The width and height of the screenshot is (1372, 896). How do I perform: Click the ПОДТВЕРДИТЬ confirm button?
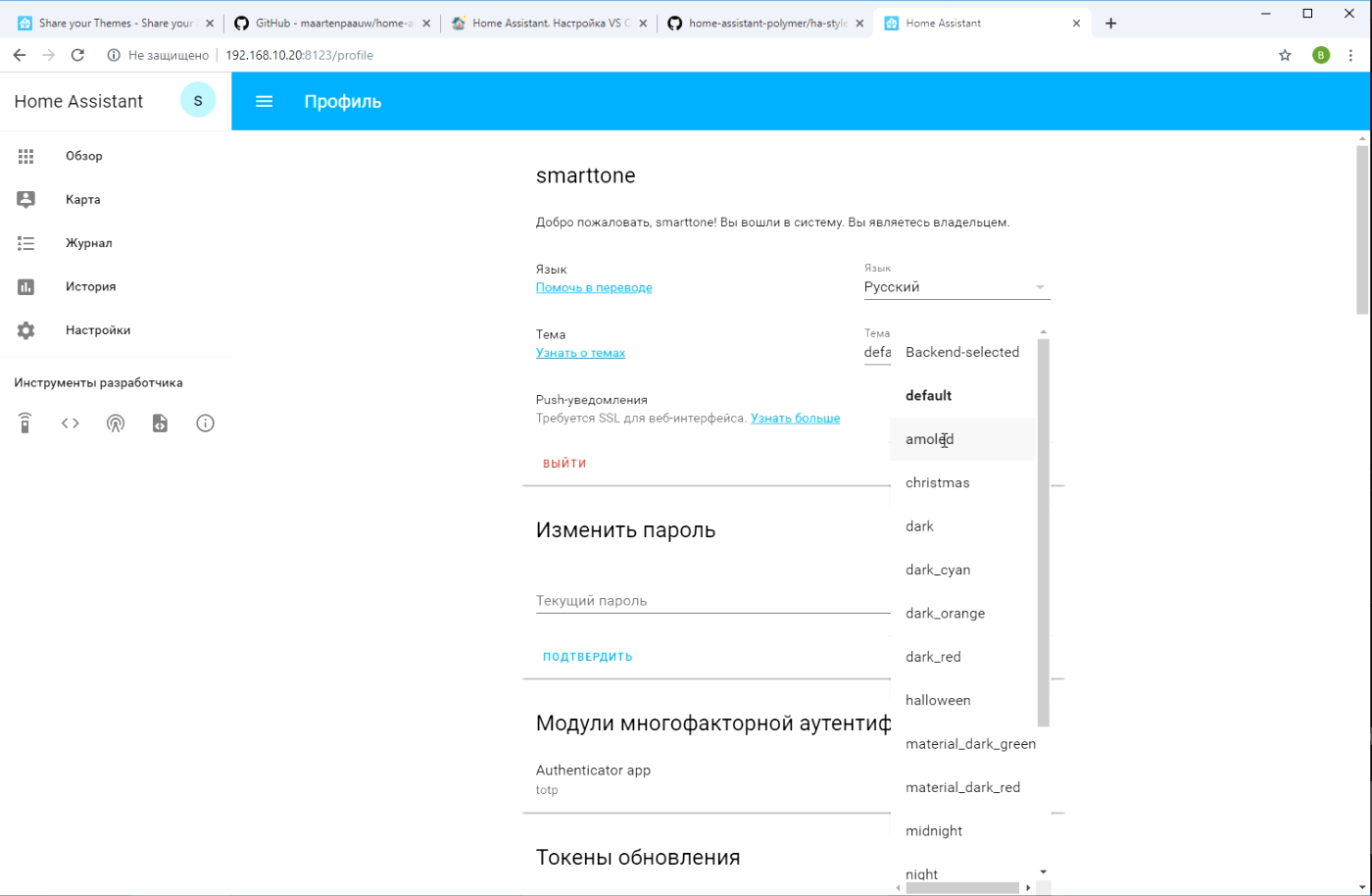(588, 657)
